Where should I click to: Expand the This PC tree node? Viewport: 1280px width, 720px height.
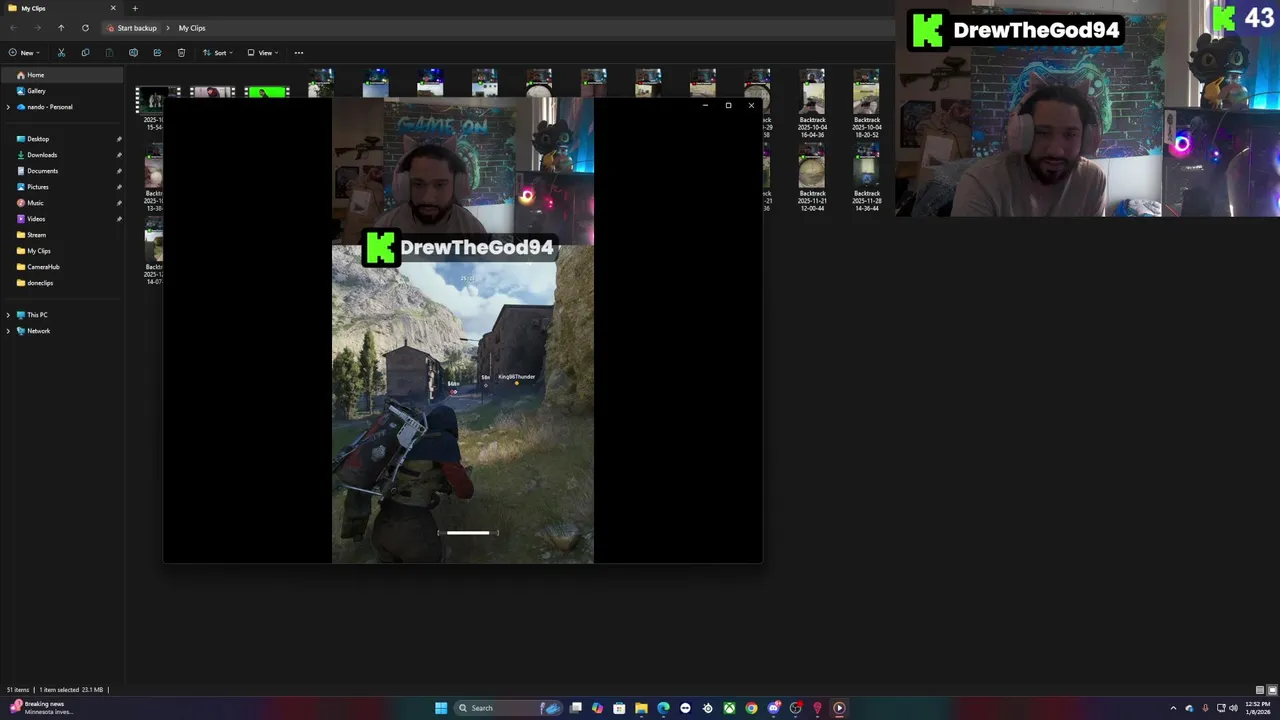coord(8,315)
